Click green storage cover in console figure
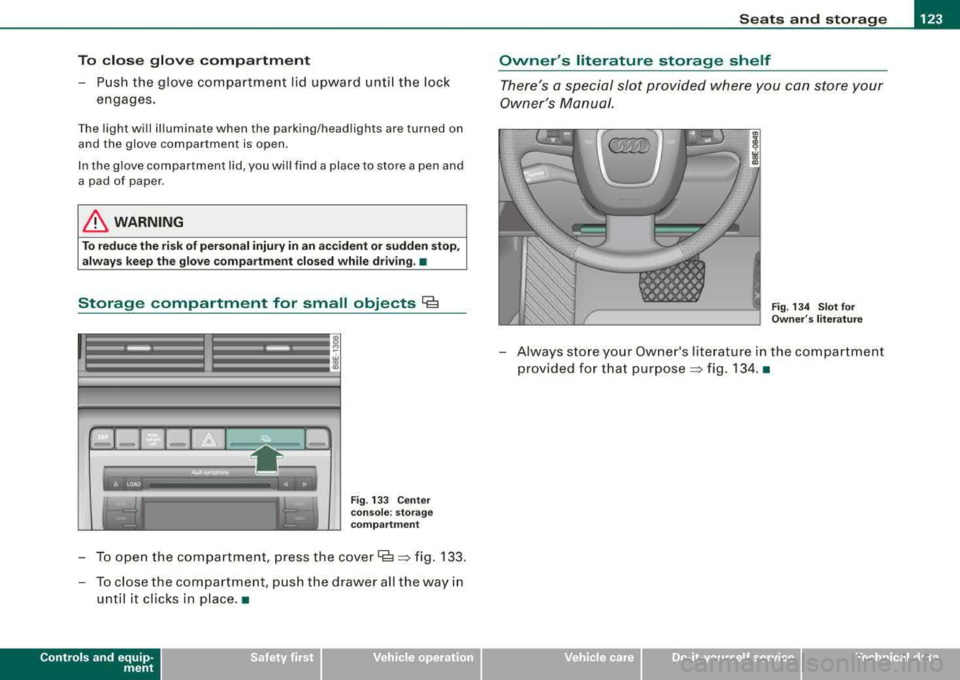 pyautogui.click(x=265, y=438)
